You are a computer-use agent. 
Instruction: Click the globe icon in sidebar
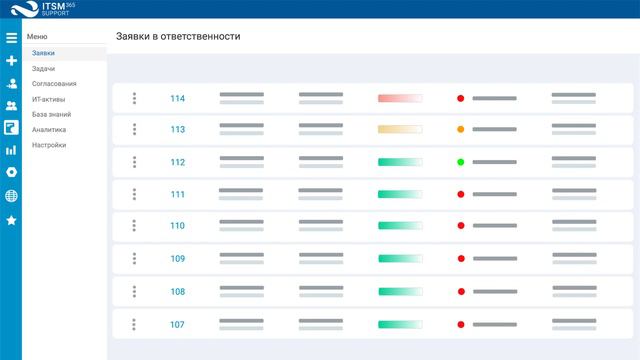point(11,196)
